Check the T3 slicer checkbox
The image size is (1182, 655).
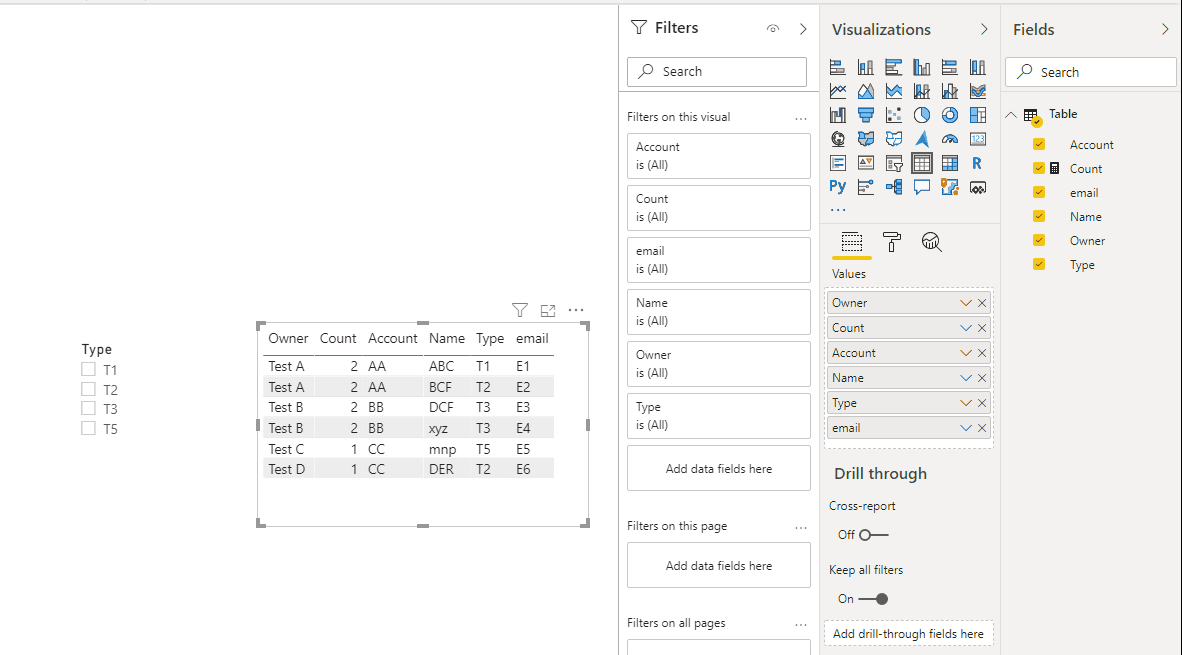tap(88, 409)
